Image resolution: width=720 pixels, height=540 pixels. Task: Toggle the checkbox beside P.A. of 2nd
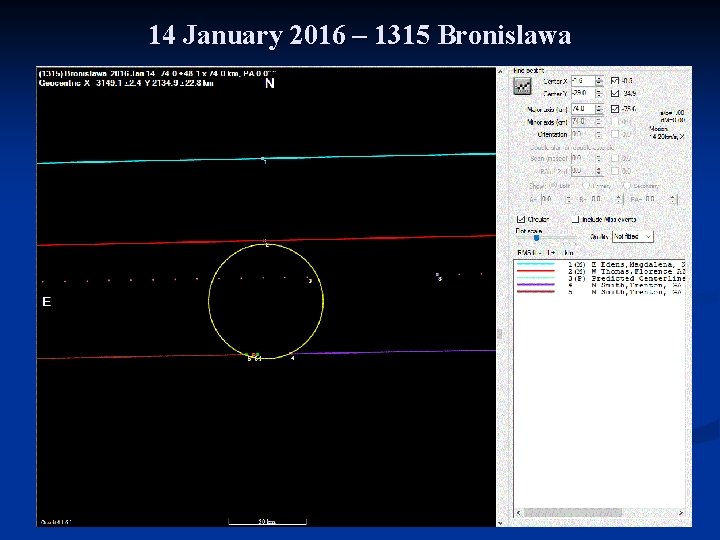pyautogui.click(x=615, y=171)
